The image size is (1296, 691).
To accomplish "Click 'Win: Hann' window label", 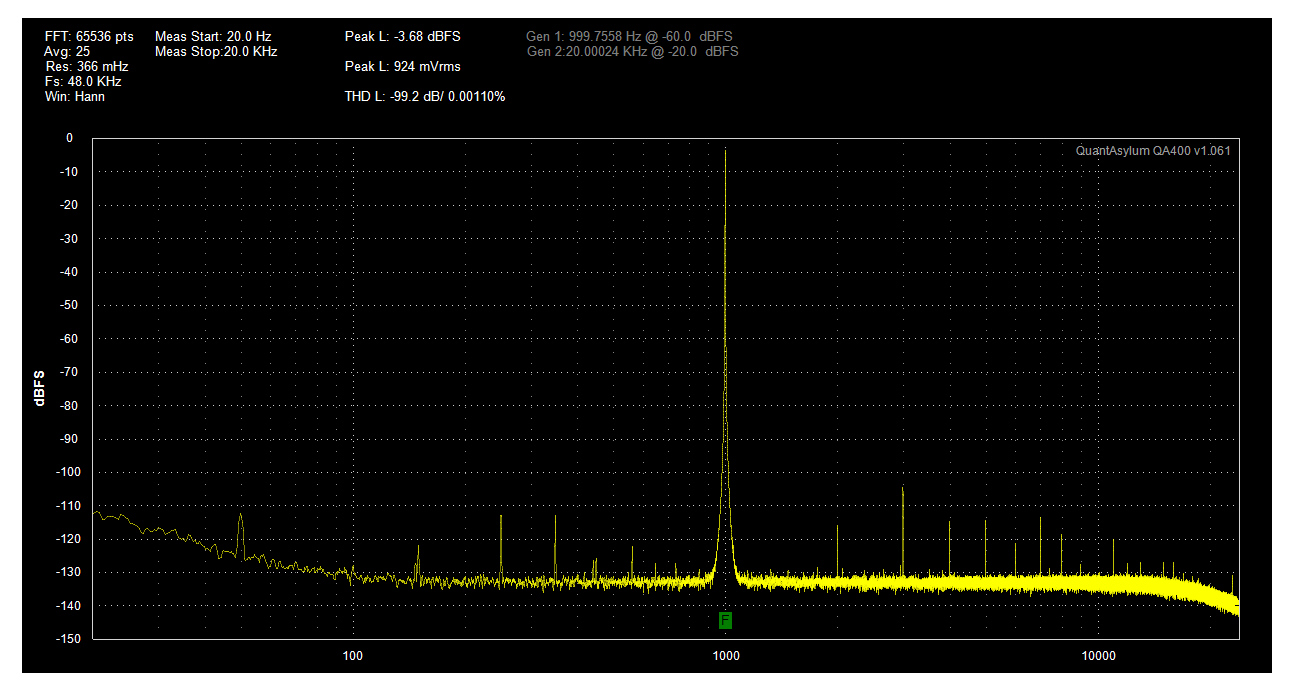I will [75, 97].
